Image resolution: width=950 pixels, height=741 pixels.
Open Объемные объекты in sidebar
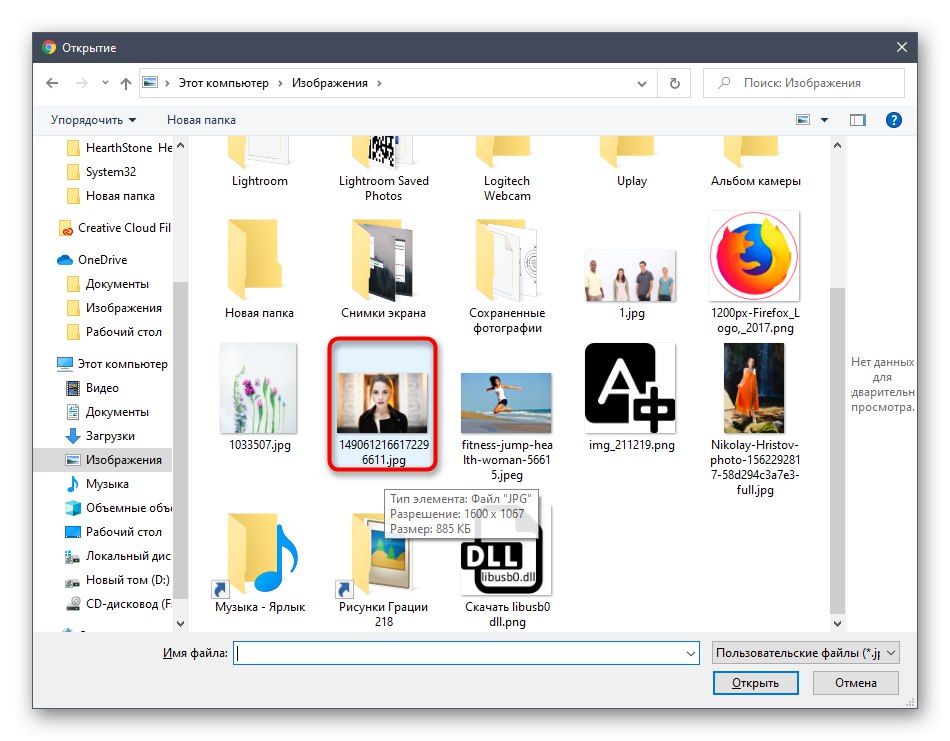(118, 508)
